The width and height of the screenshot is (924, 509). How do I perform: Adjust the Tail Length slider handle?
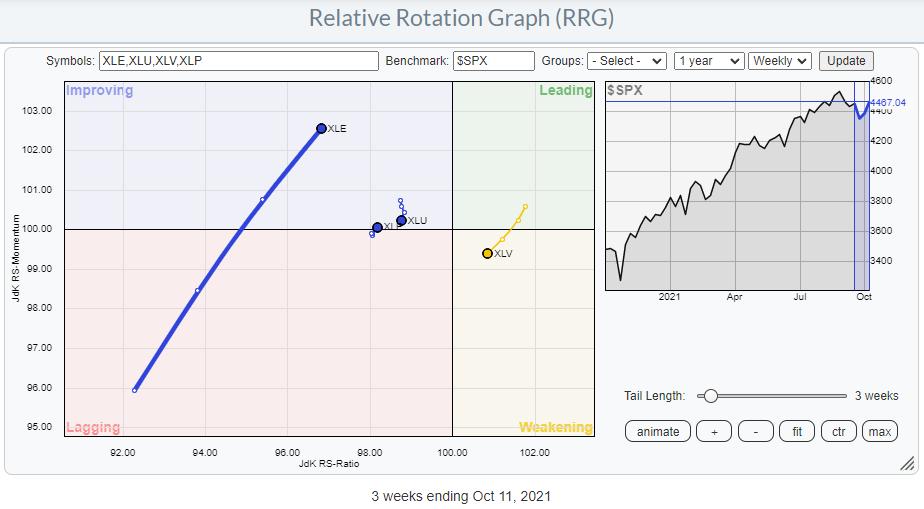click(x=710, y=396)
